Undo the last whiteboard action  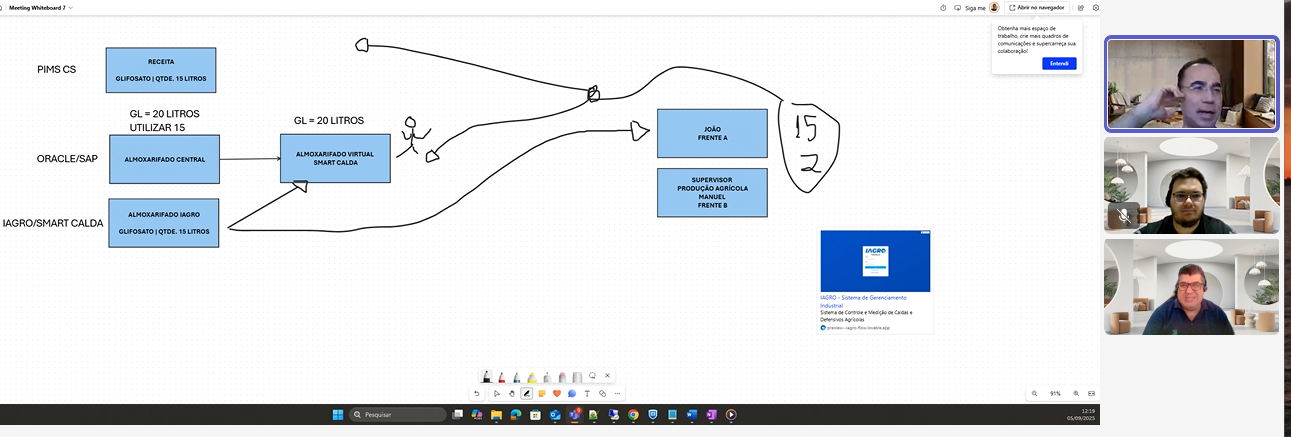tap(477, 394)
